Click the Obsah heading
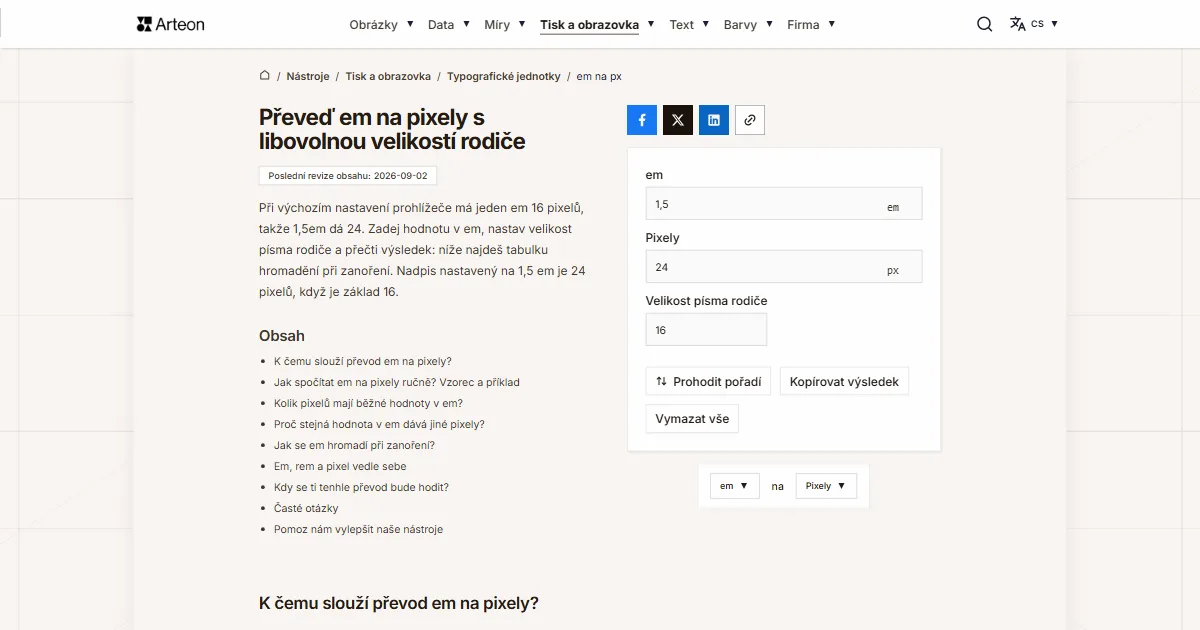The image size is (1200, 630). (x=282, y=336)
